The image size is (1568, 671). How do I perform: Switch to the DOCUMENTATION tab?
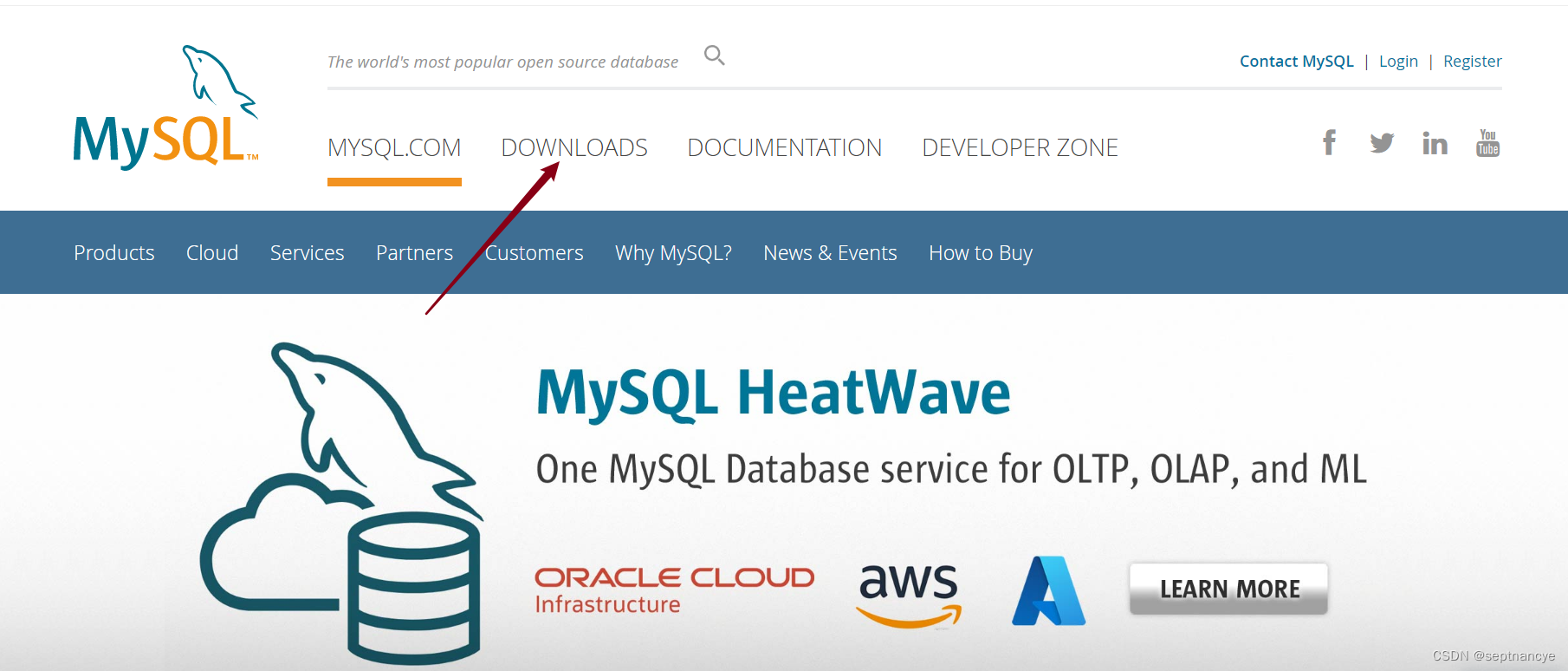(x=785, y=147)
